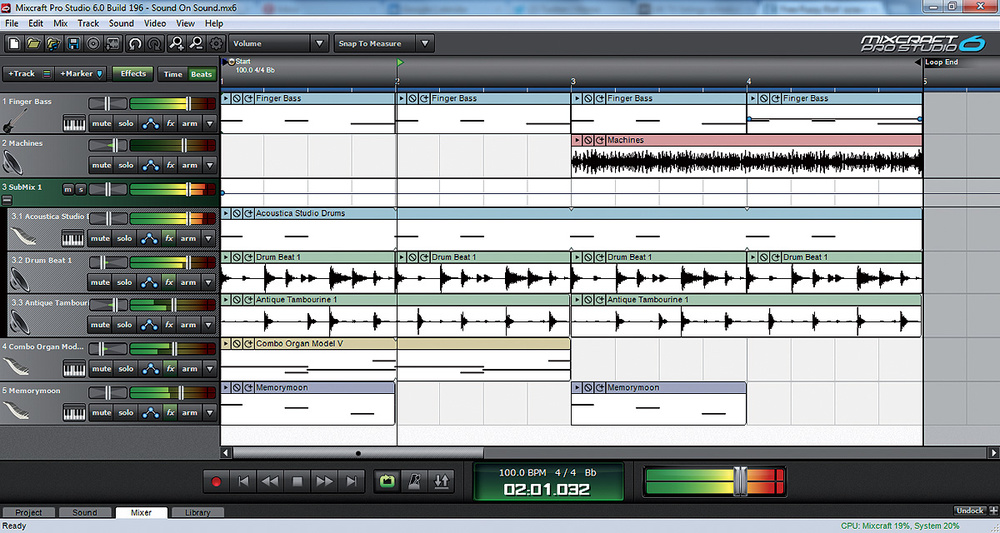The height and width of the screenshot is (533, 1000).
Task: Solo the Drum Beat 1 track
Action: coord(124,282)
